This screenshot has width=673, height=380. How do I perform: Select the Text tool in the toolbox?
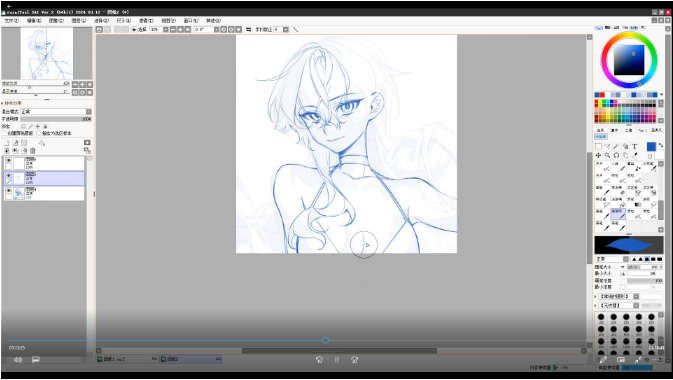pos(634,146)
